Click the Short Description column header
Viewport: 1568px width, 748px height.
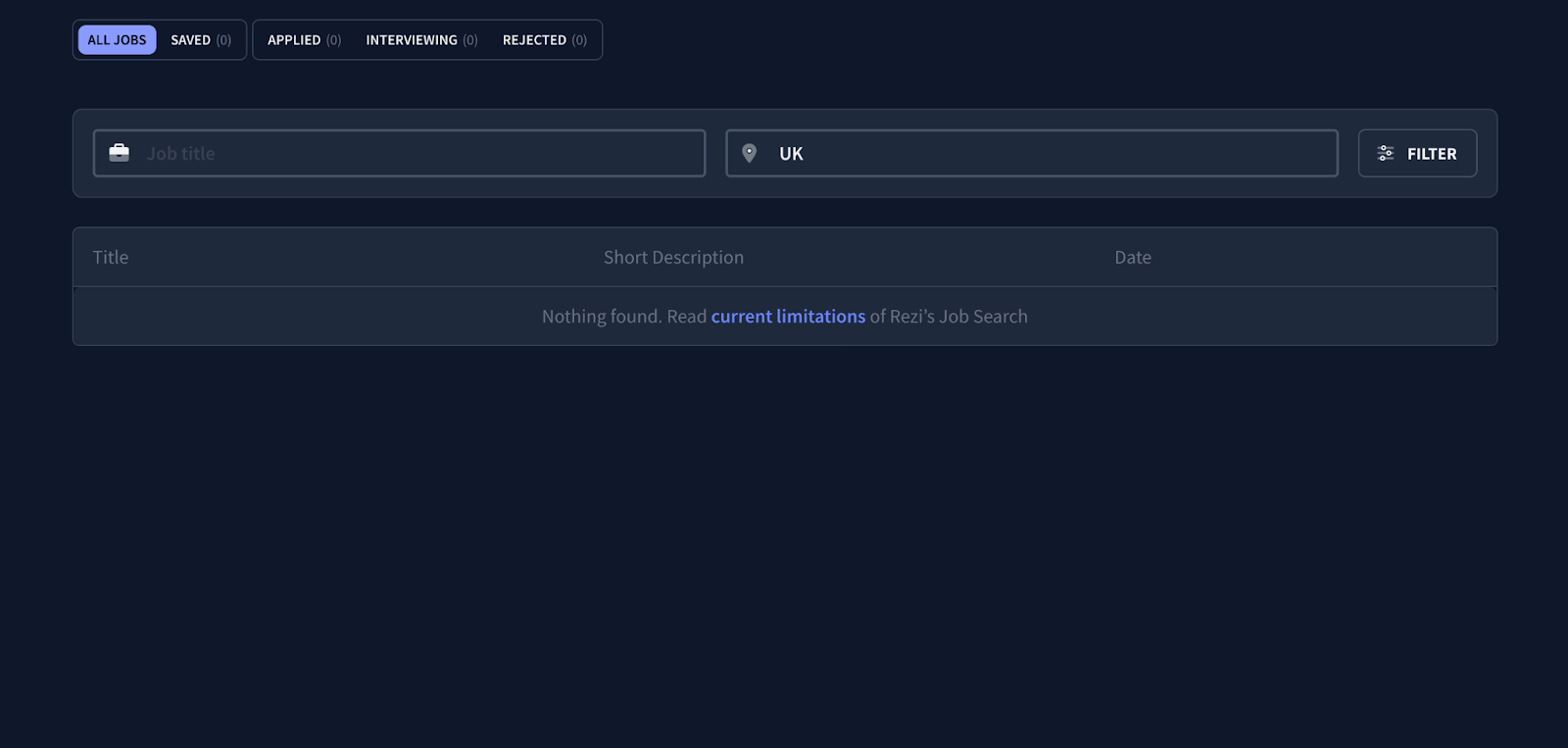tap(673, 257)
